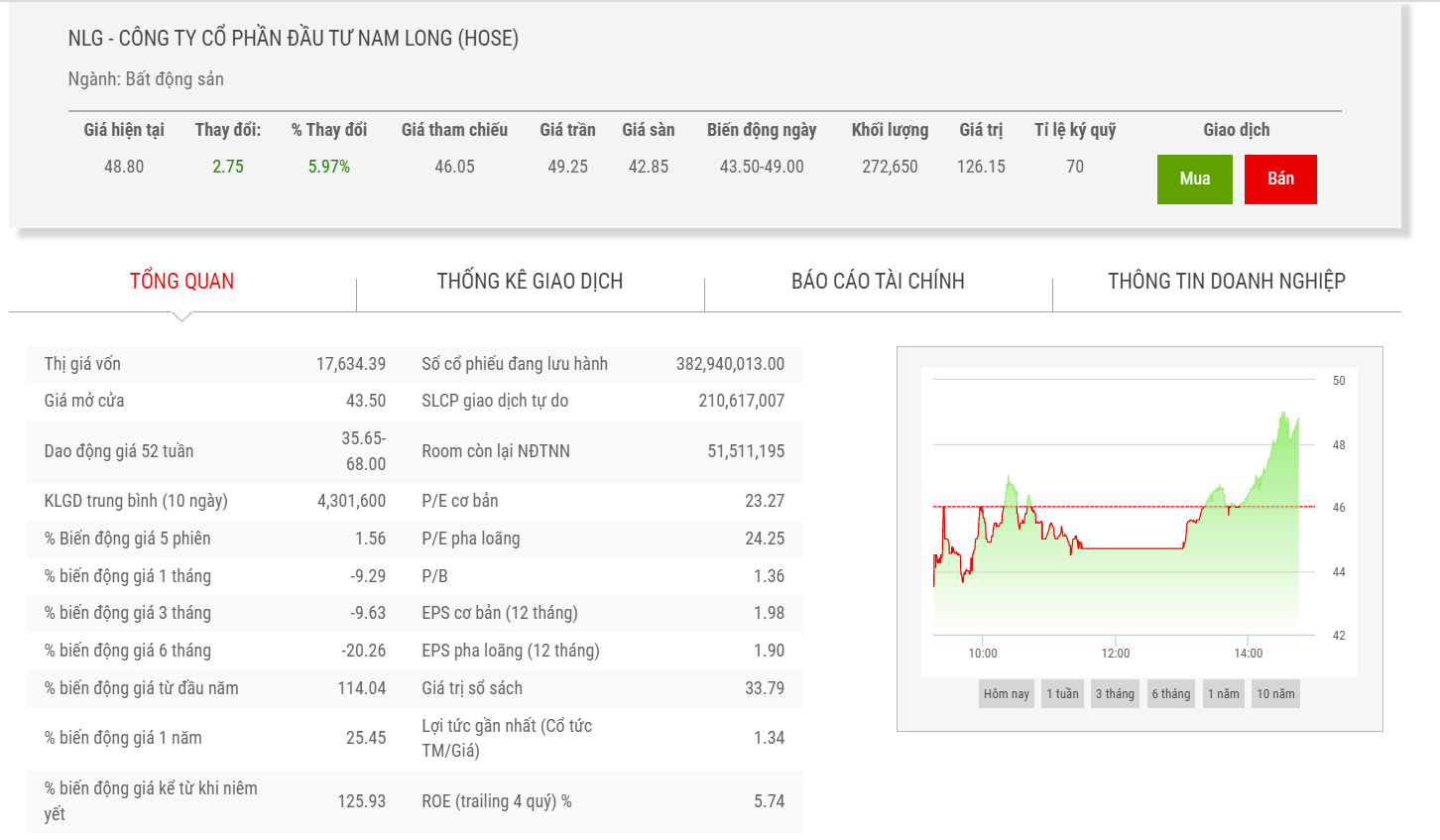
Task: Switch to the TỔNG QUAN tab
Action: point(181,282)
